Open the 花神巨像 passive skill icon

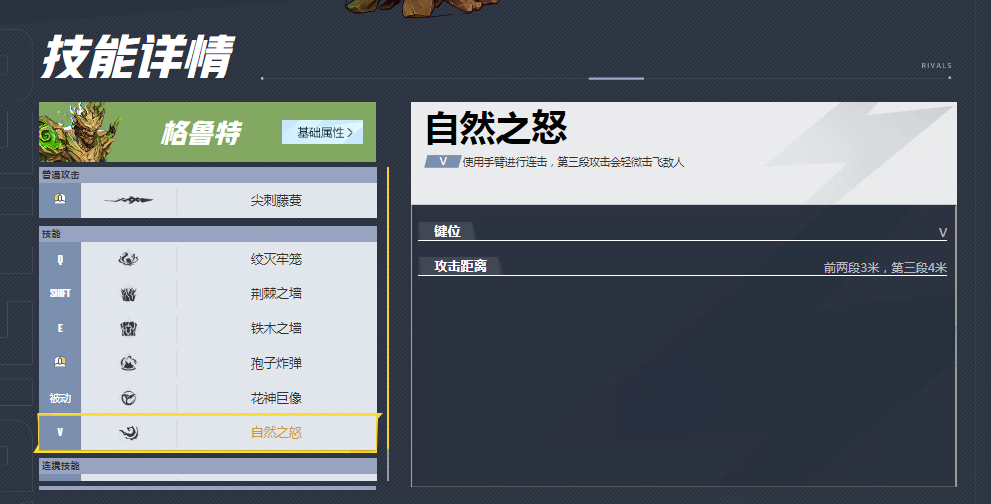click(128, 398)
